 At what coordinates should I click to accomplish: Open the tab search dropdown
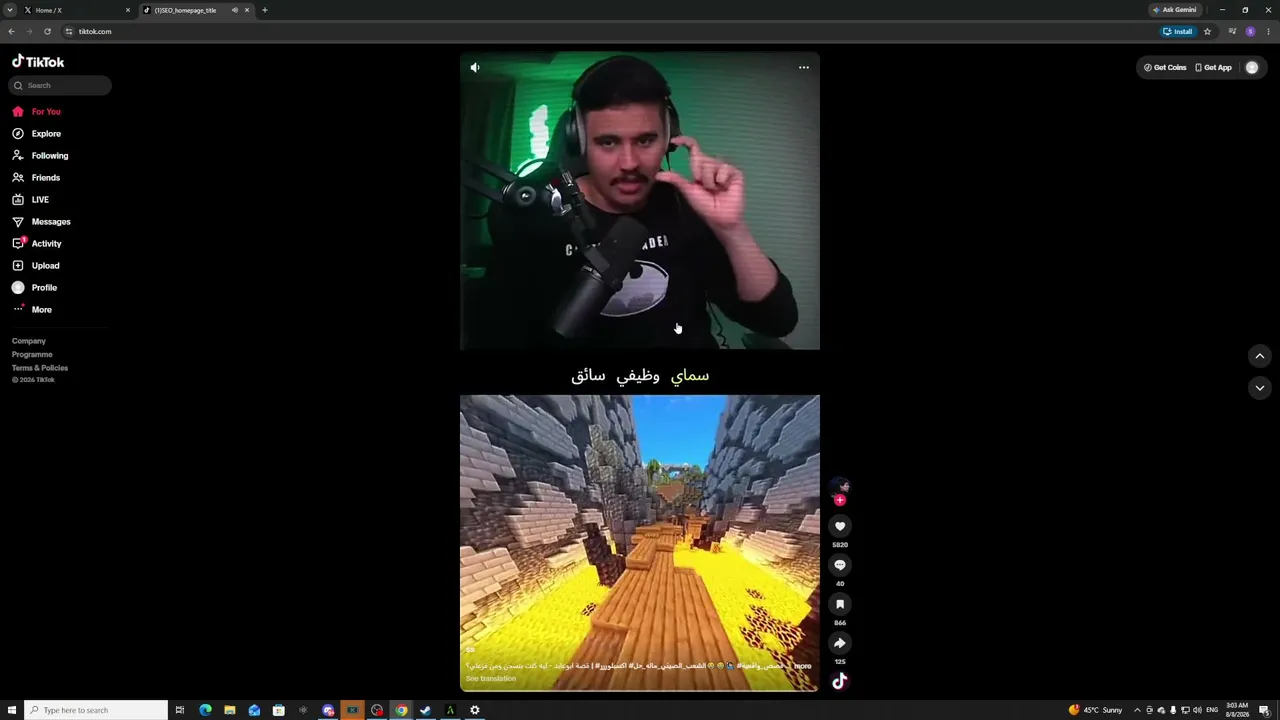coord(10,10)
